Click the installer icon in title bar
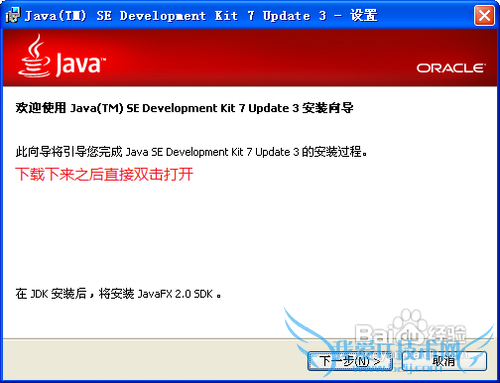The width and height of the screenshot is (500, 383). [13, 15]
